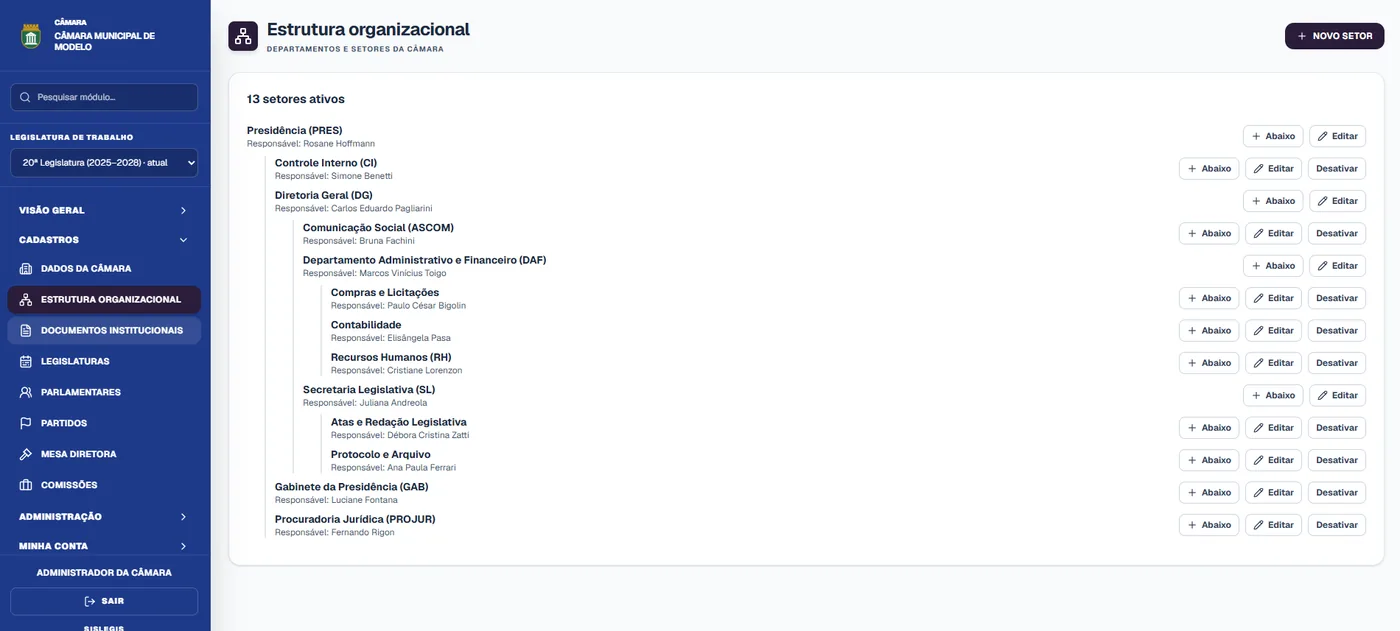
Task: Log out using the Sair button
Action: (x=104, y=602)
